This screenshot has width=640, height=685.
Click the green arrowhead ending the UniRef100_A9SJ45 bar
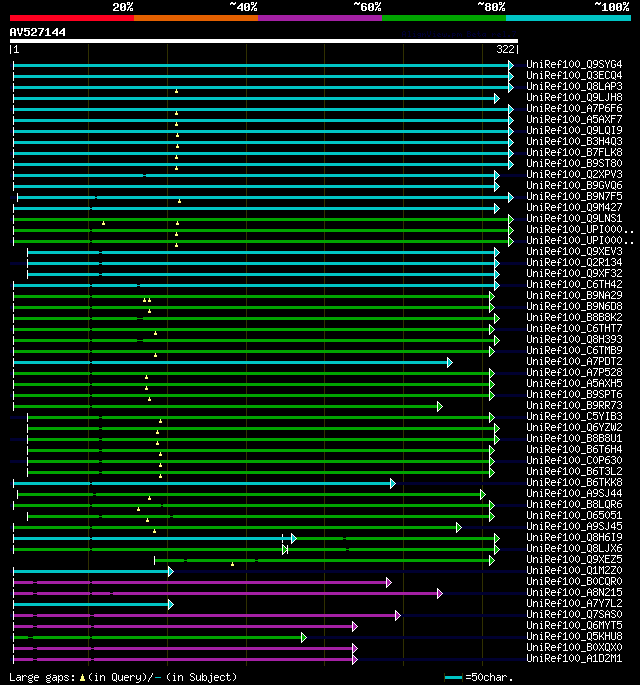[458, 528]
